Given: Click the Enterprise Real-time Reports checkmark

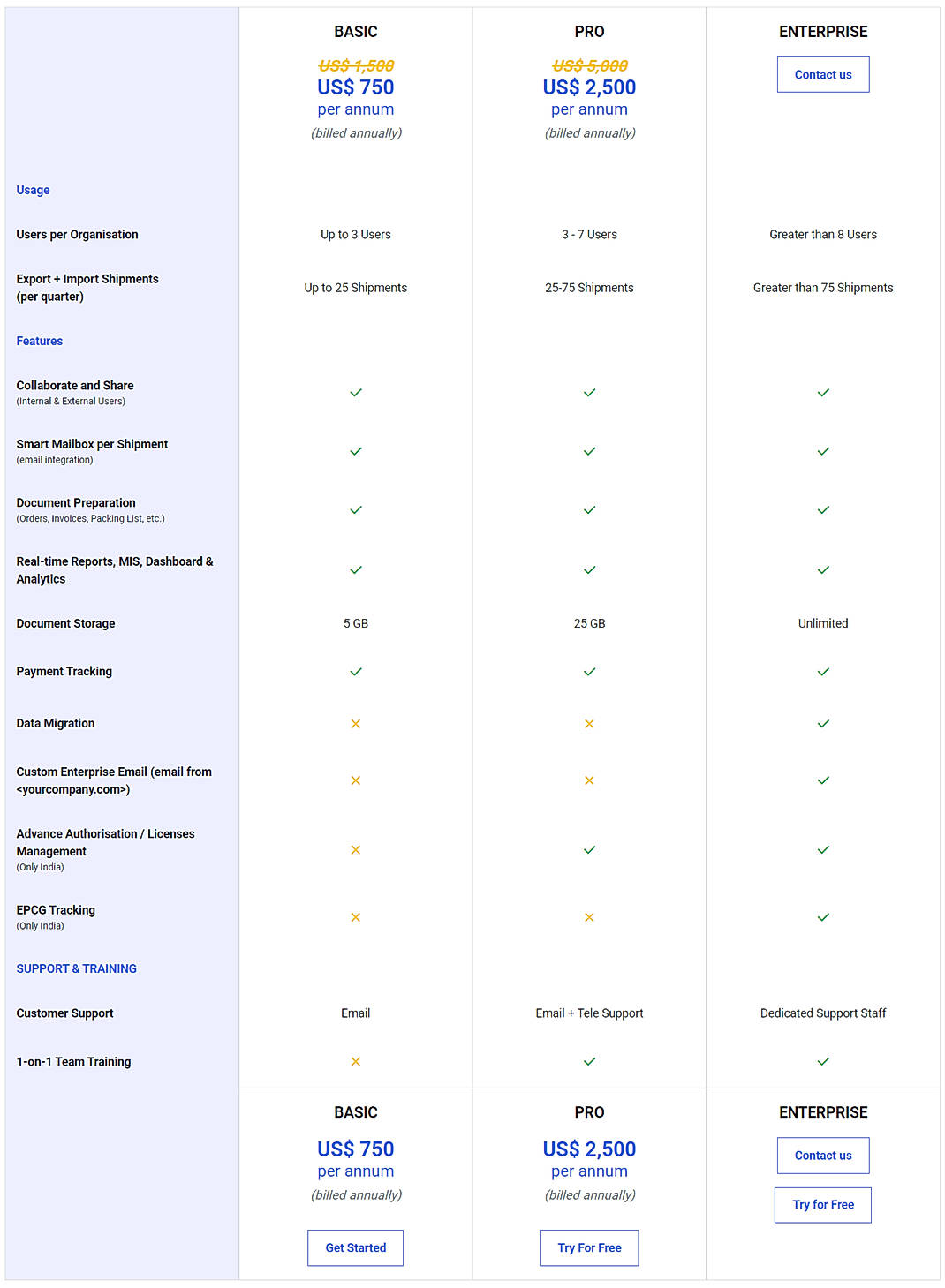Looking at the screenshot, I should [823, 569].
